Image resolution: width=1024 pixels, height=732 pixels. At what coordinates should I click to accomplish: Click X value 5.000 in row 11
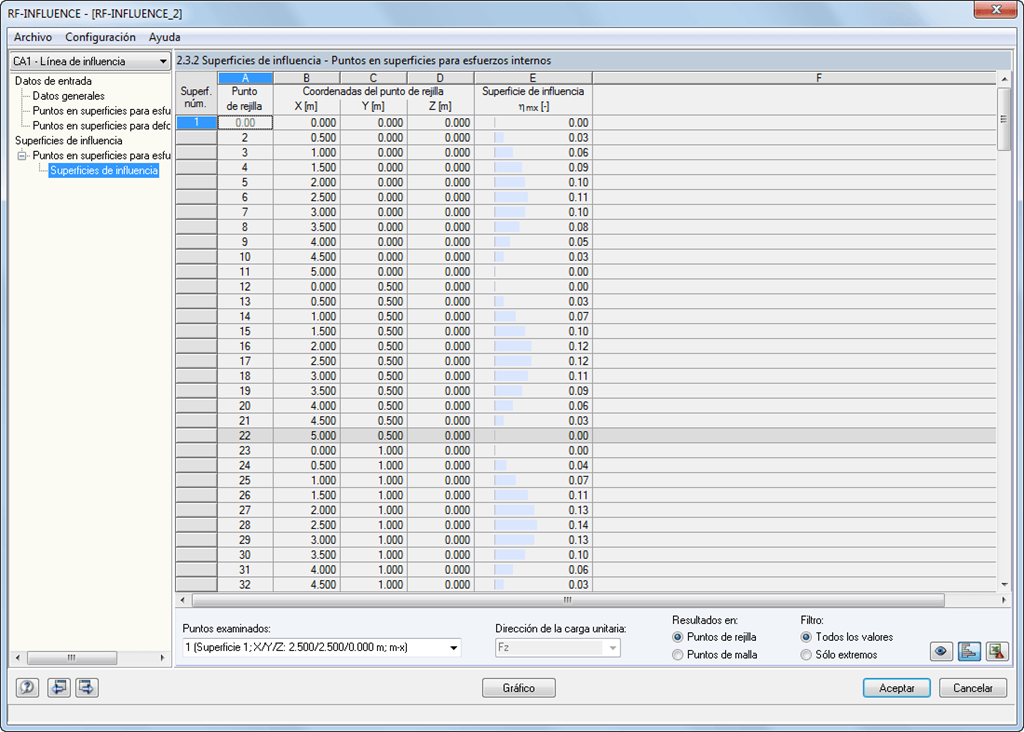tap(306, 272)
